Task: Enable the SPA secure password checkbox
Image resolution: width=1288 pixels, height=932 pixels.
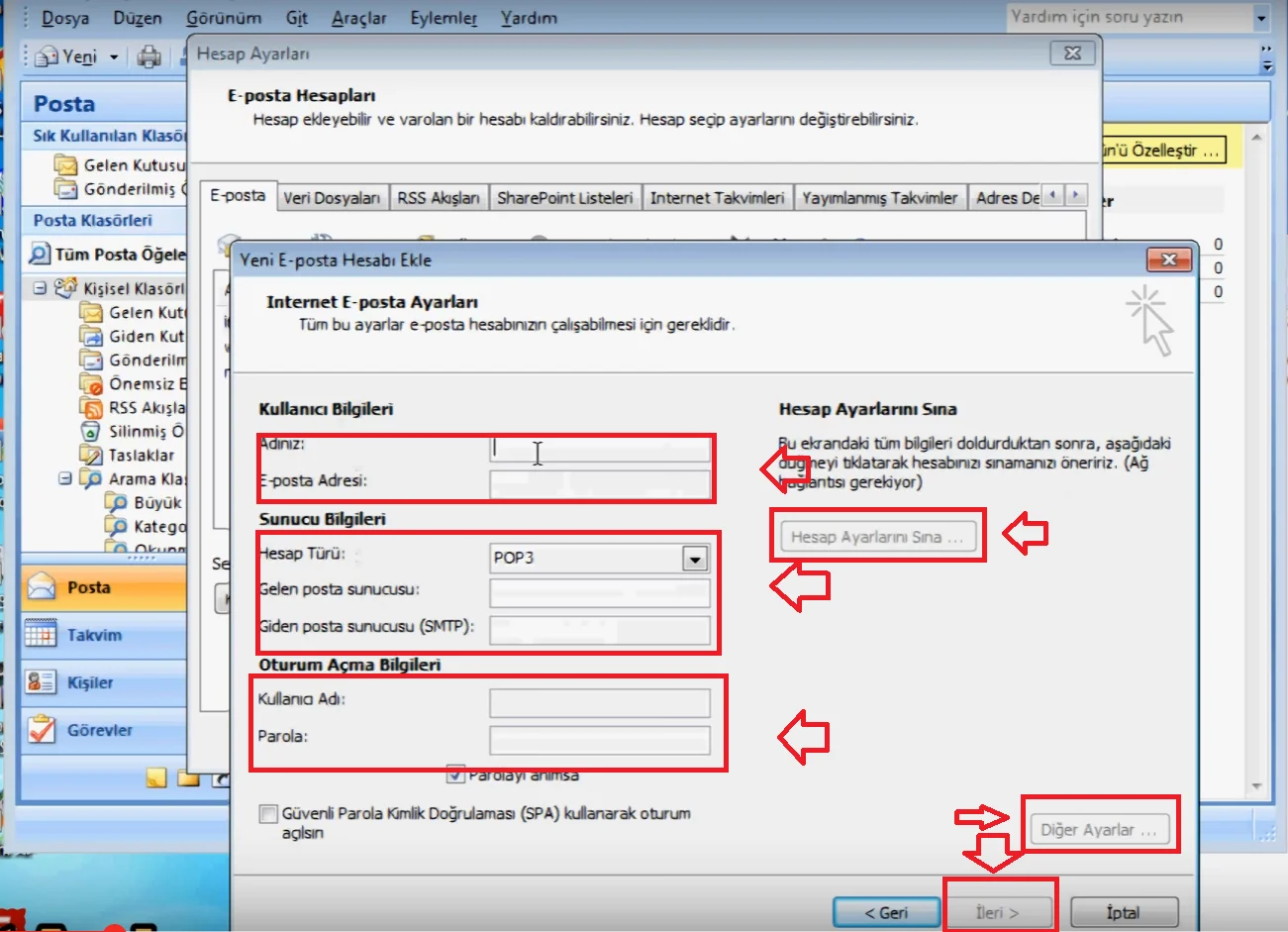Action: 267,814
